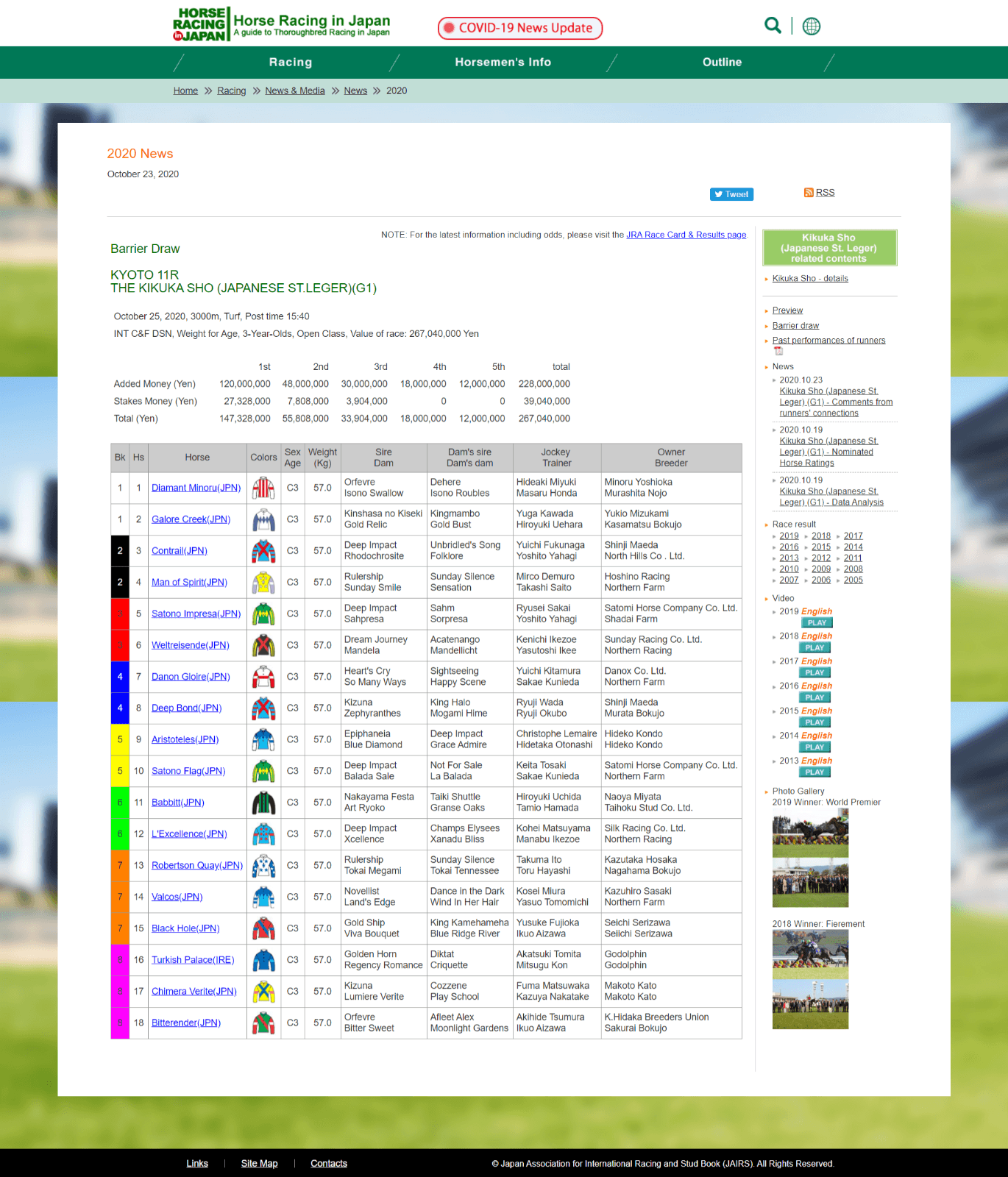Open JRA Race Card & Results page
The image size is (1008, 1177).
[x=686, y=235]
